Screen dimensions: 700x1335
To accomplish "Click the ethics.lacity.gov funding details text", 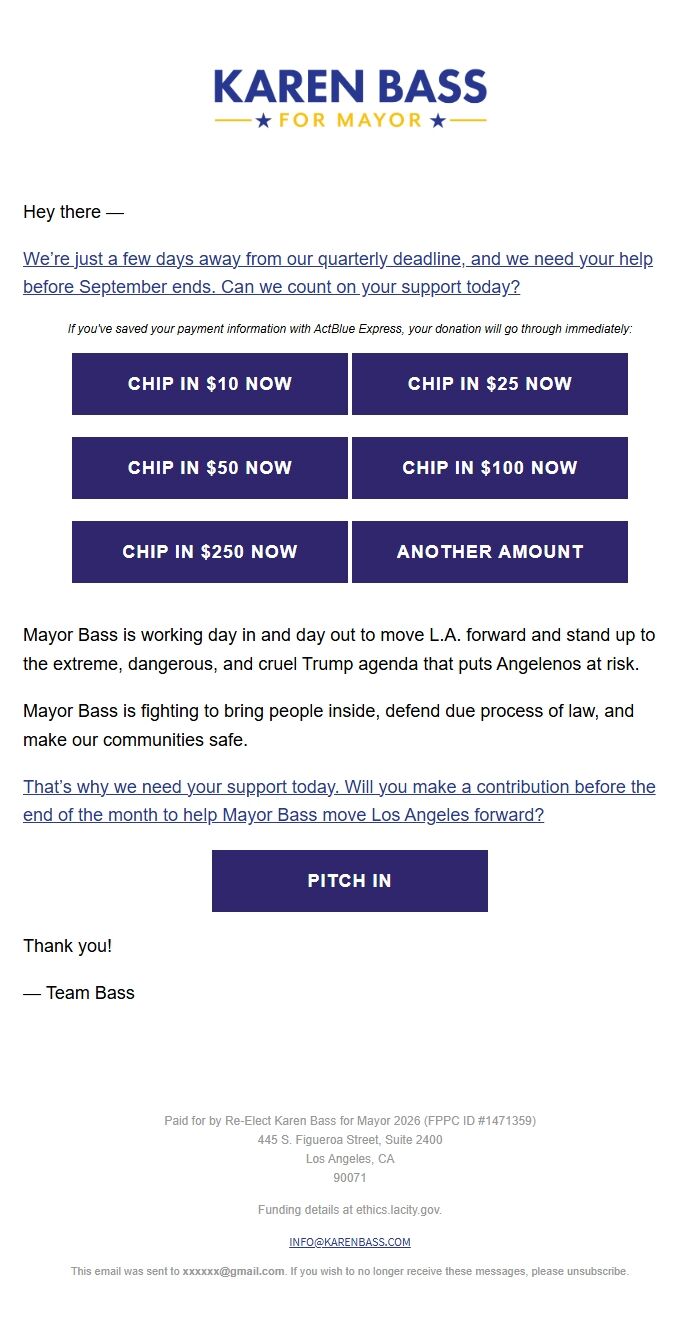I will (350, 1210).
